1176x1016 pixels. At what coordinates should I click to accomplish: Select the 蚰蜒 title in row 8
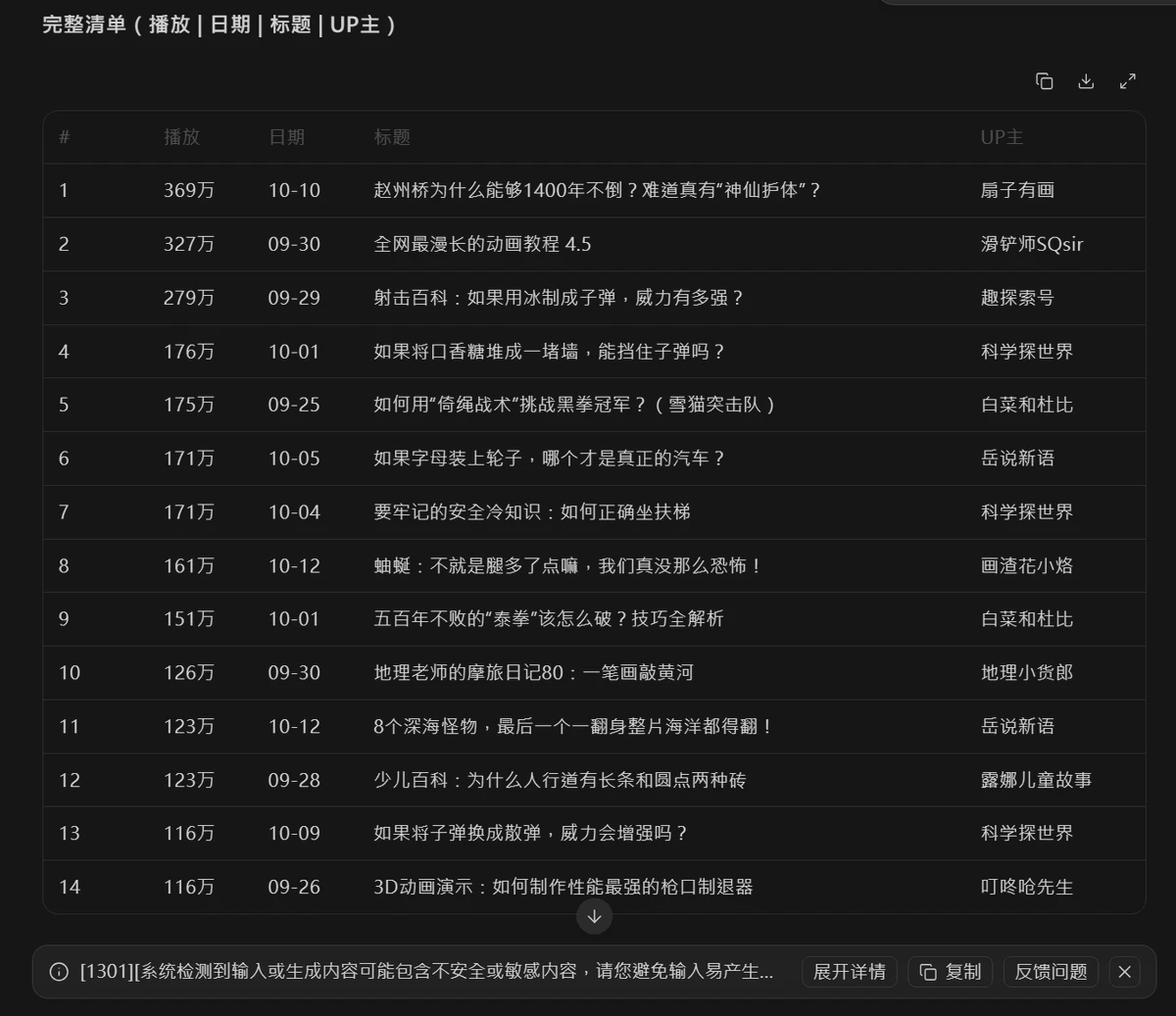(568, 565)
